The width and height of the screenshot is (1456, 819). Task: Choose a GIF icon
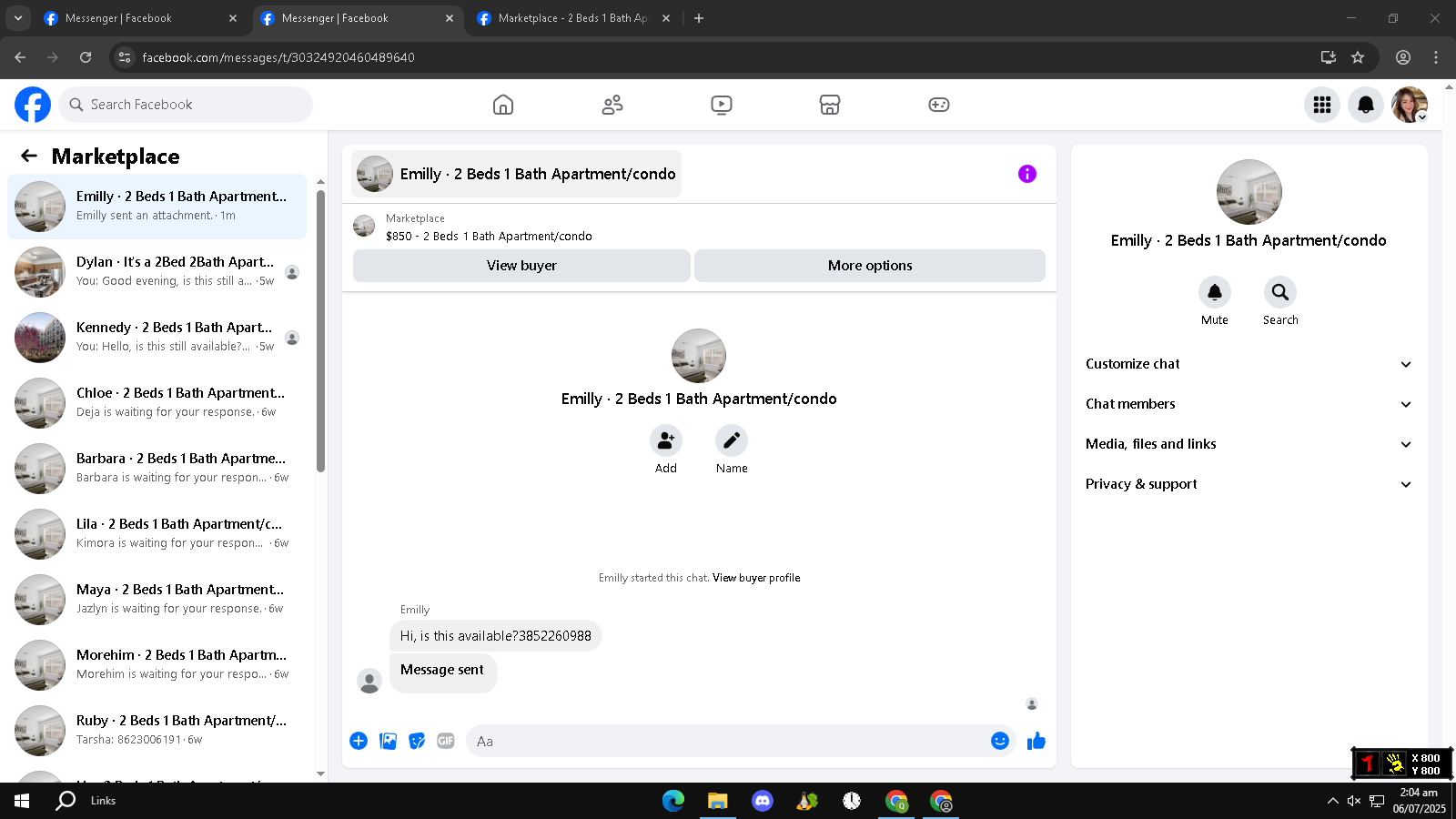point(446,741)
